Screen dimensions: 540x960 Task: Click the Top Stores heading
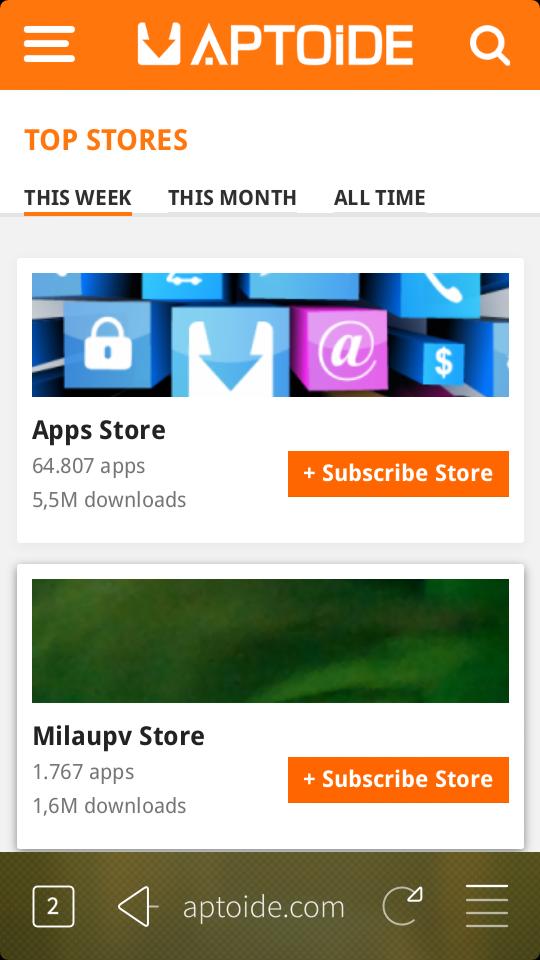pos(106,140)
